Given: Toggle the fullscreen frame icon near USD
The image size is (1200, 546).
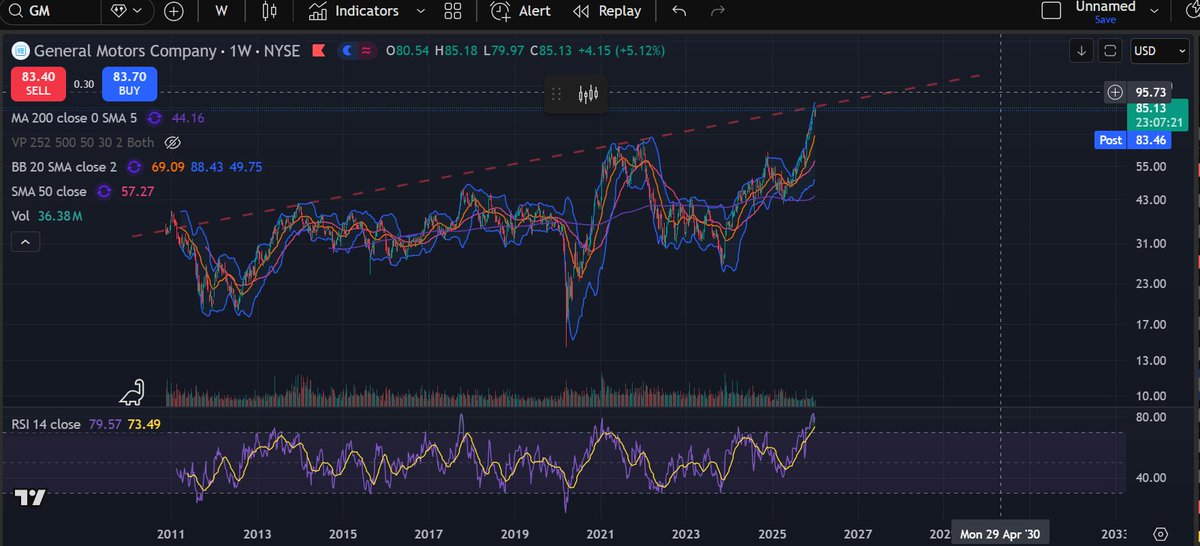Looking at the screenshot, I should click(1109, 50).
